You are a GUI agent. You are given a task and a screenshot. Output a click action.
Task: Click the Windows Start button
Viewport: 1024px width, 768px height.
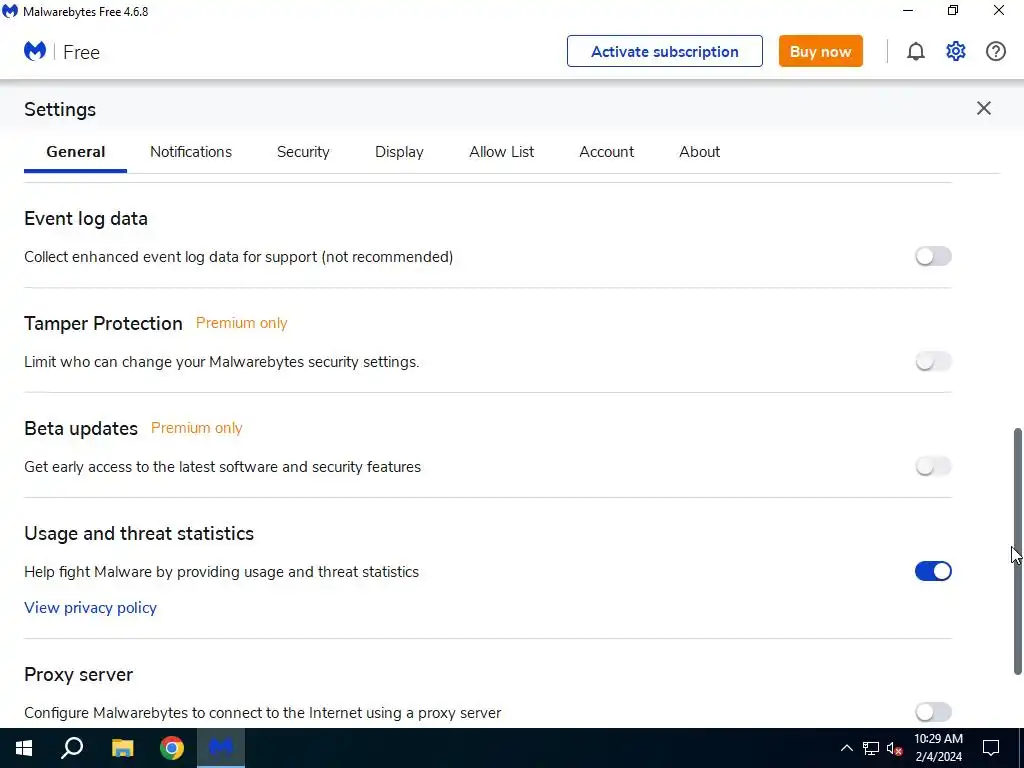pos(24,748)
